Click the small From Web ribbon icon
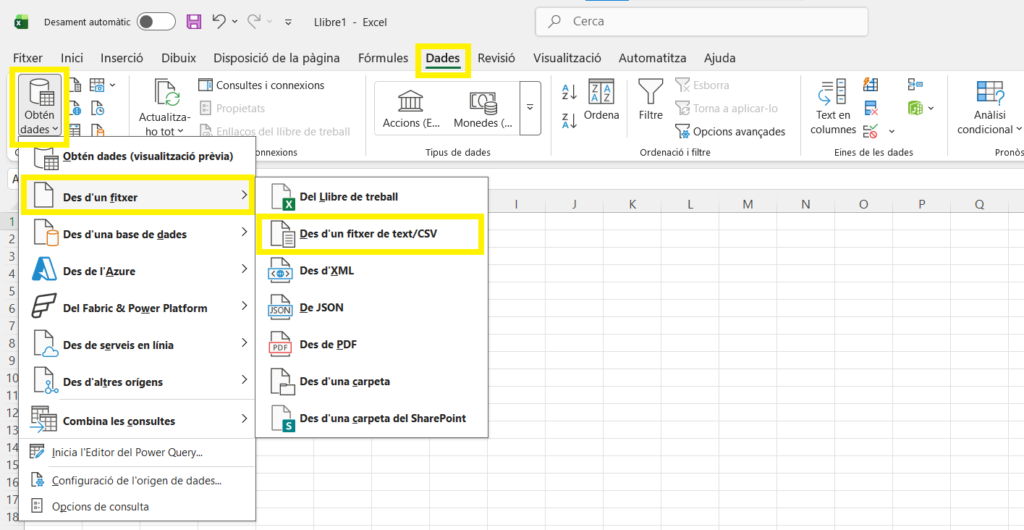Image resolution: width=1024 pixels, height=530 pixels. tap(76, 108)
